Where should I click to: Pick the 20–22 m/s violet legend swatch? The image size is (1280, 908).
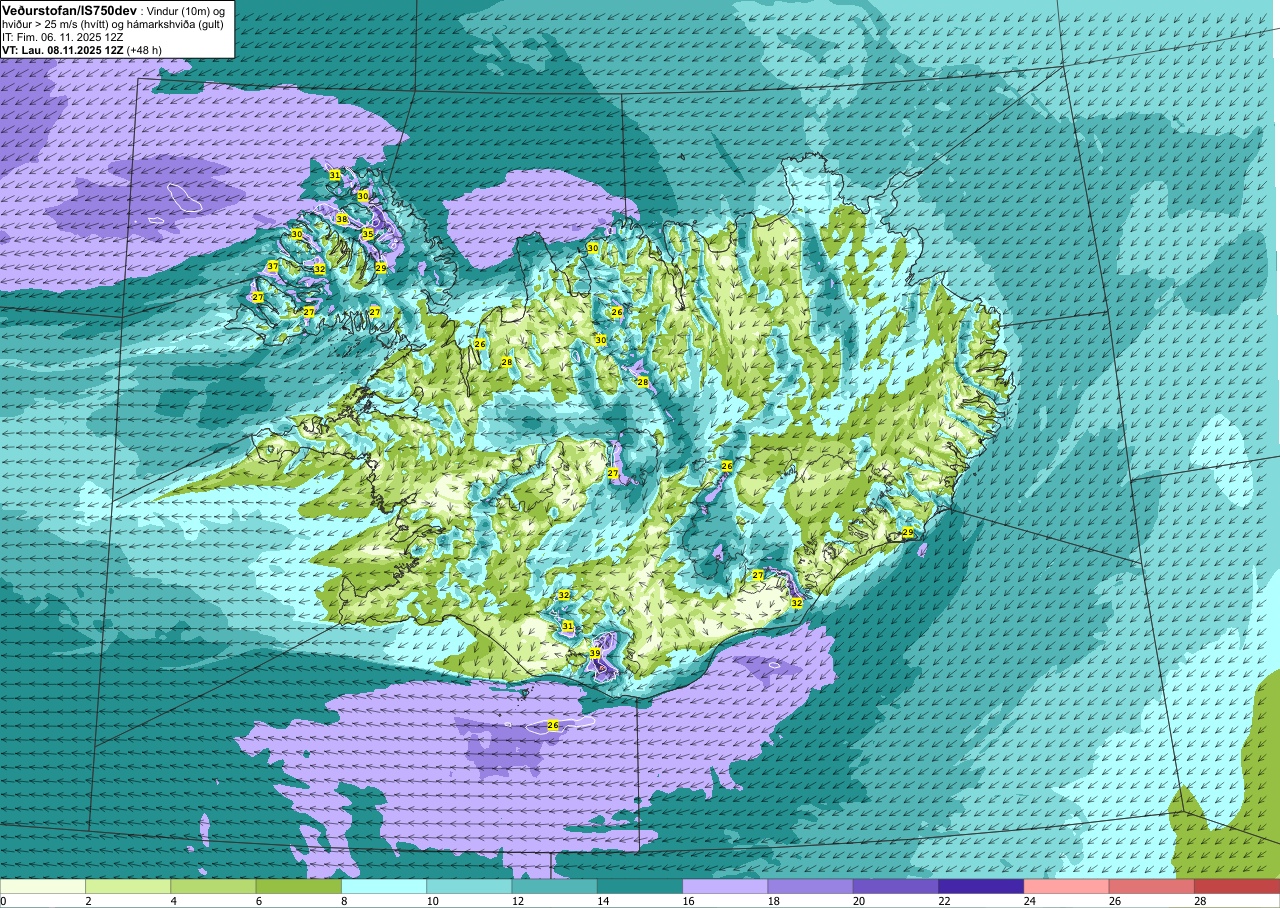895,886
